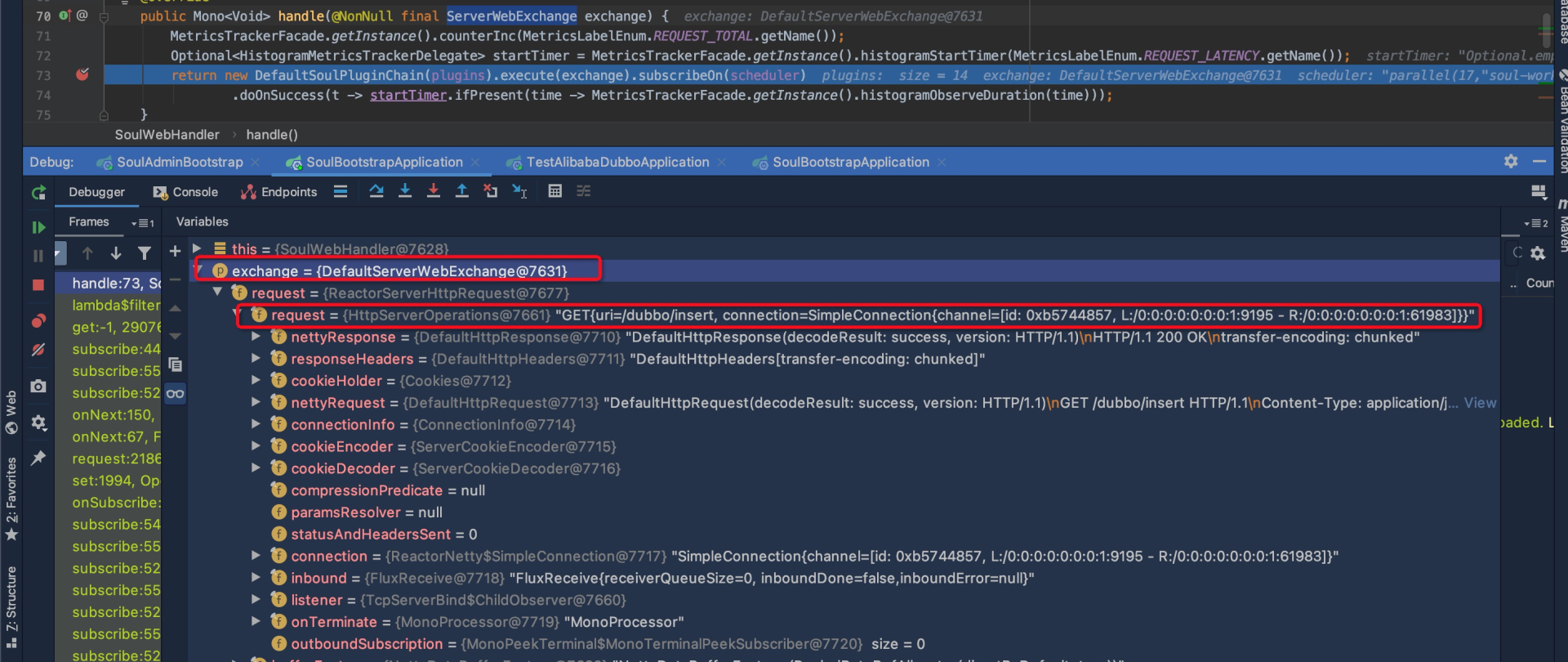Viewport: 1568px width, 662px height.
Task: Click the Restore Layout icon
Action: (1539, 192)
